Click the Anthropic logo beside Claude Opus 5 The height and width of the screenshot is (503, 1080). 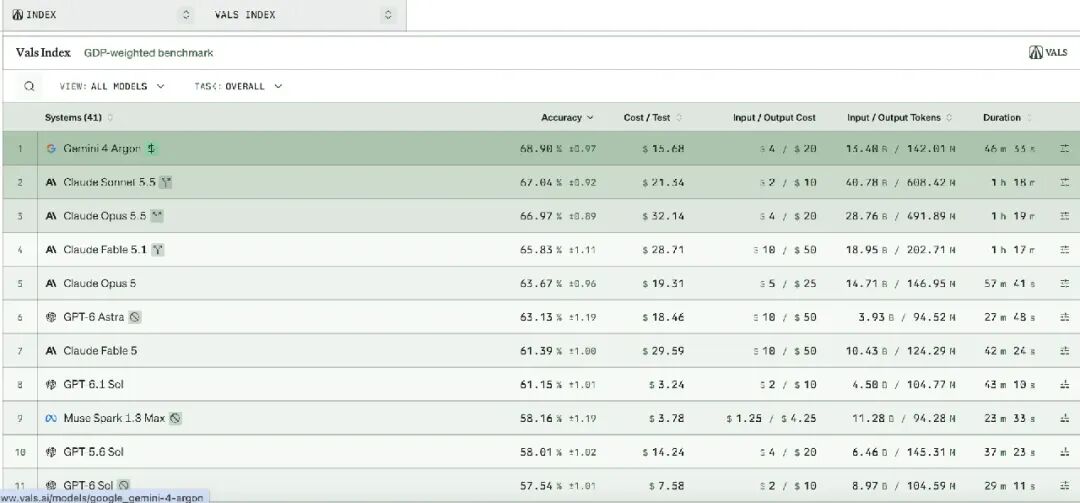point(50,283)
